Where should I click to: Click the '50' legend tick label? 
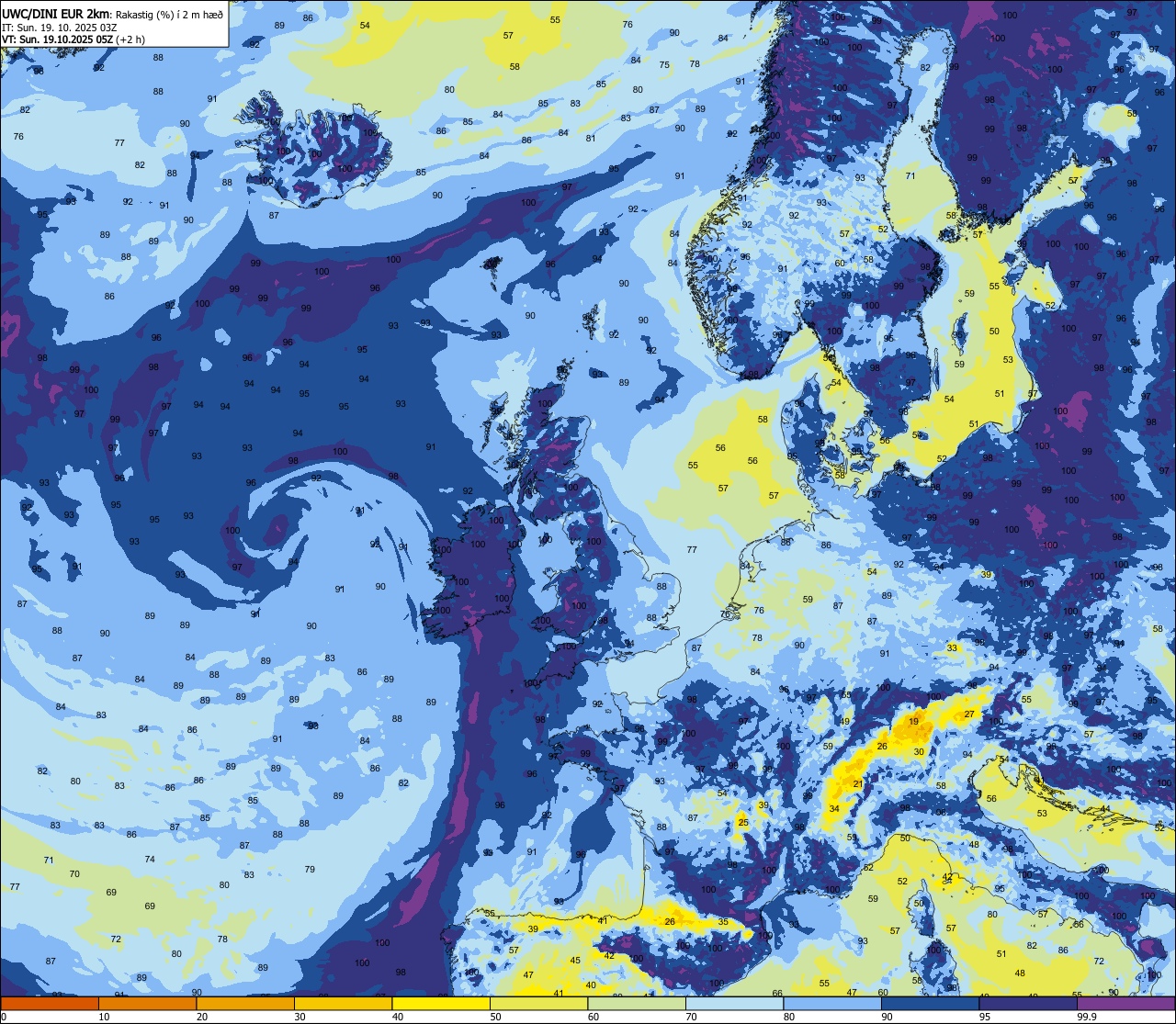(x=495, y=1017)
